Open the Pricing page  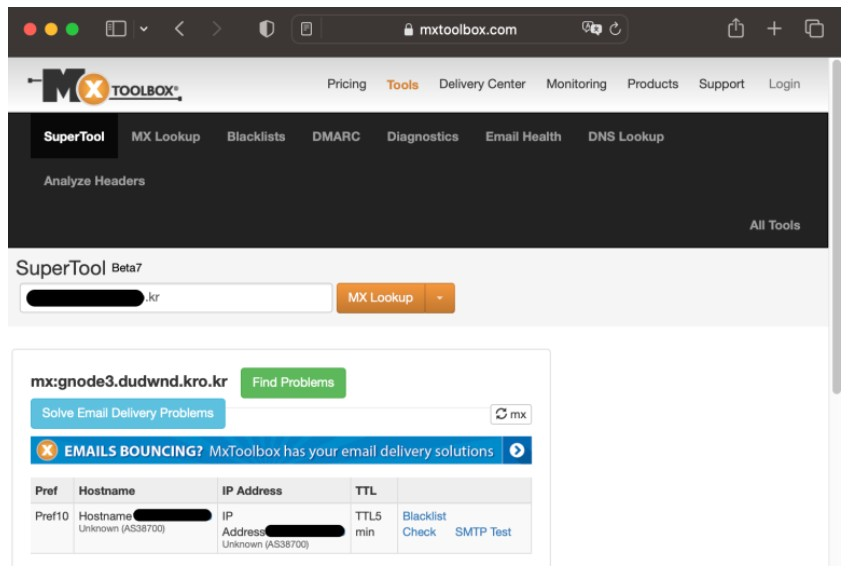346,84
